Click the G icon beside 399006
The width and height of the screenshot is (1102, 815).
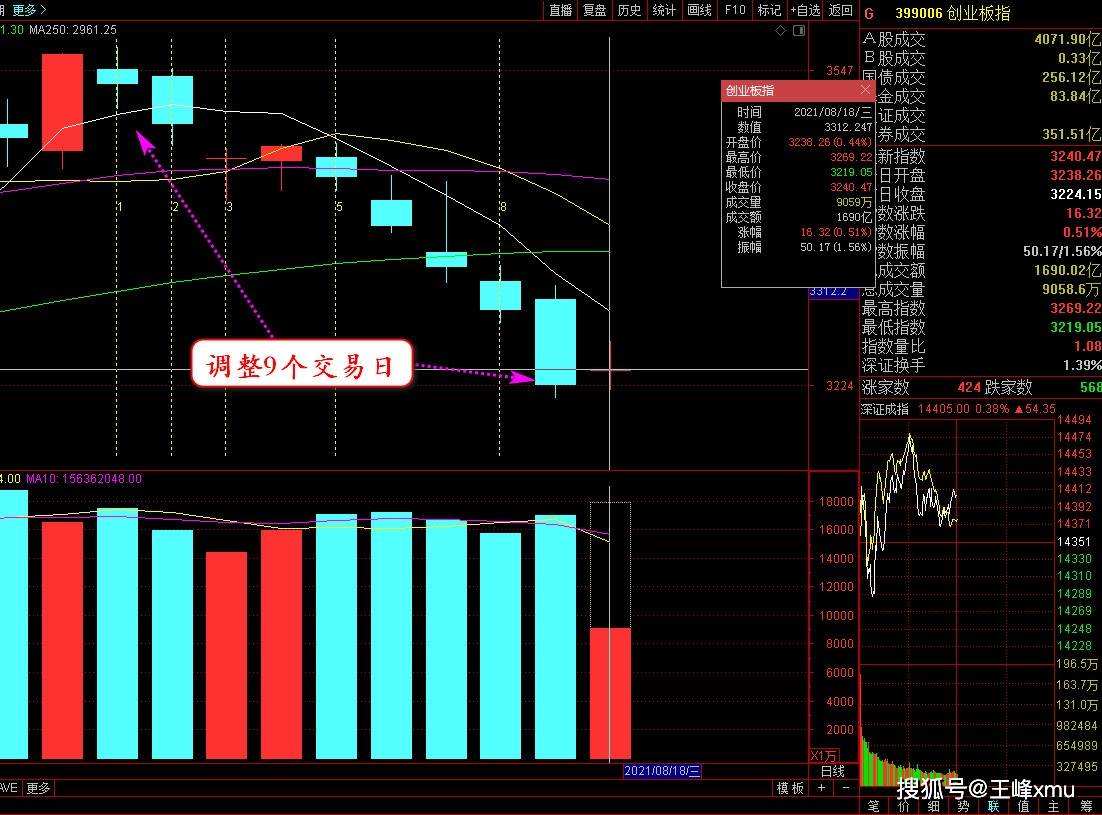[869, 13]
